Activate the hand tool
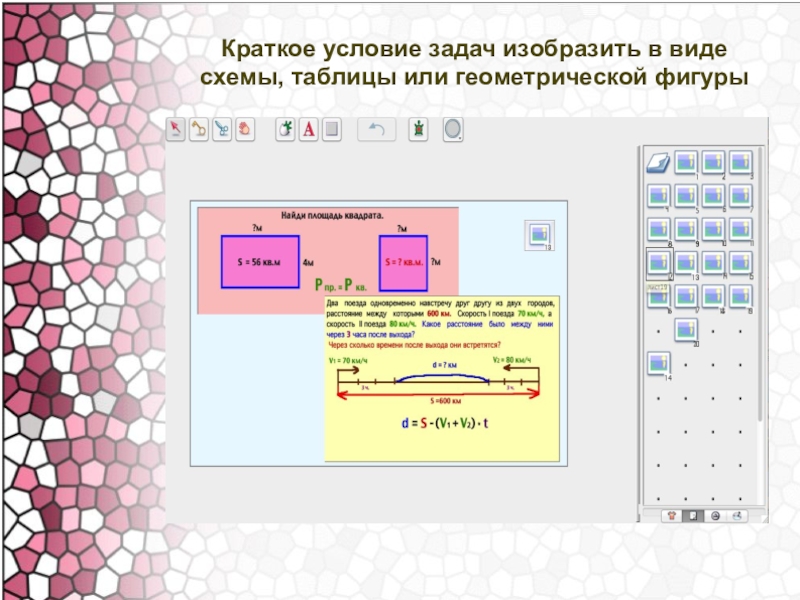 point(245,130)
